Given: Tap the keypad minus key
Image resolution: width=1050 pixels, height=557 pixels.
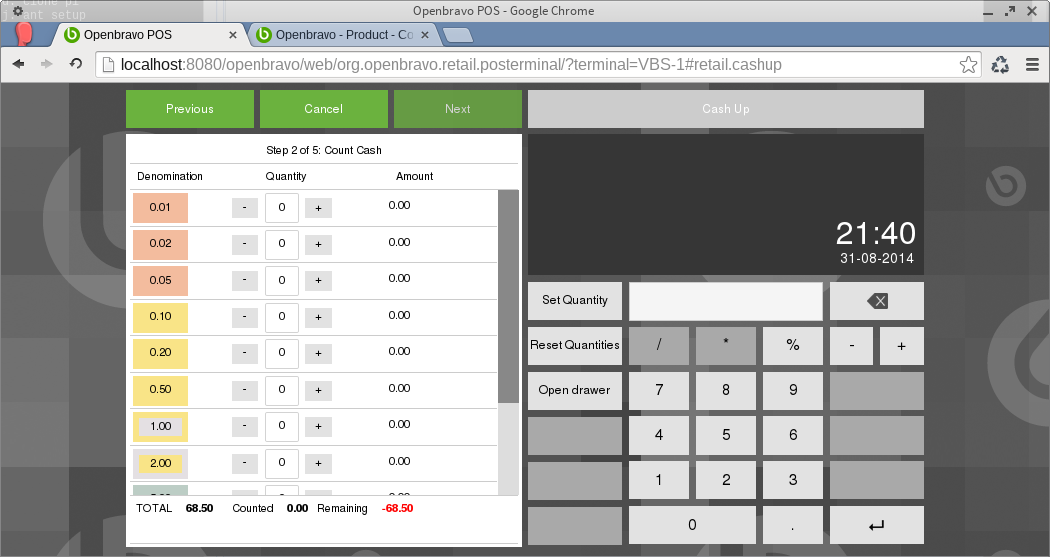Looking at the screenshot, I should tap(852, 345).
